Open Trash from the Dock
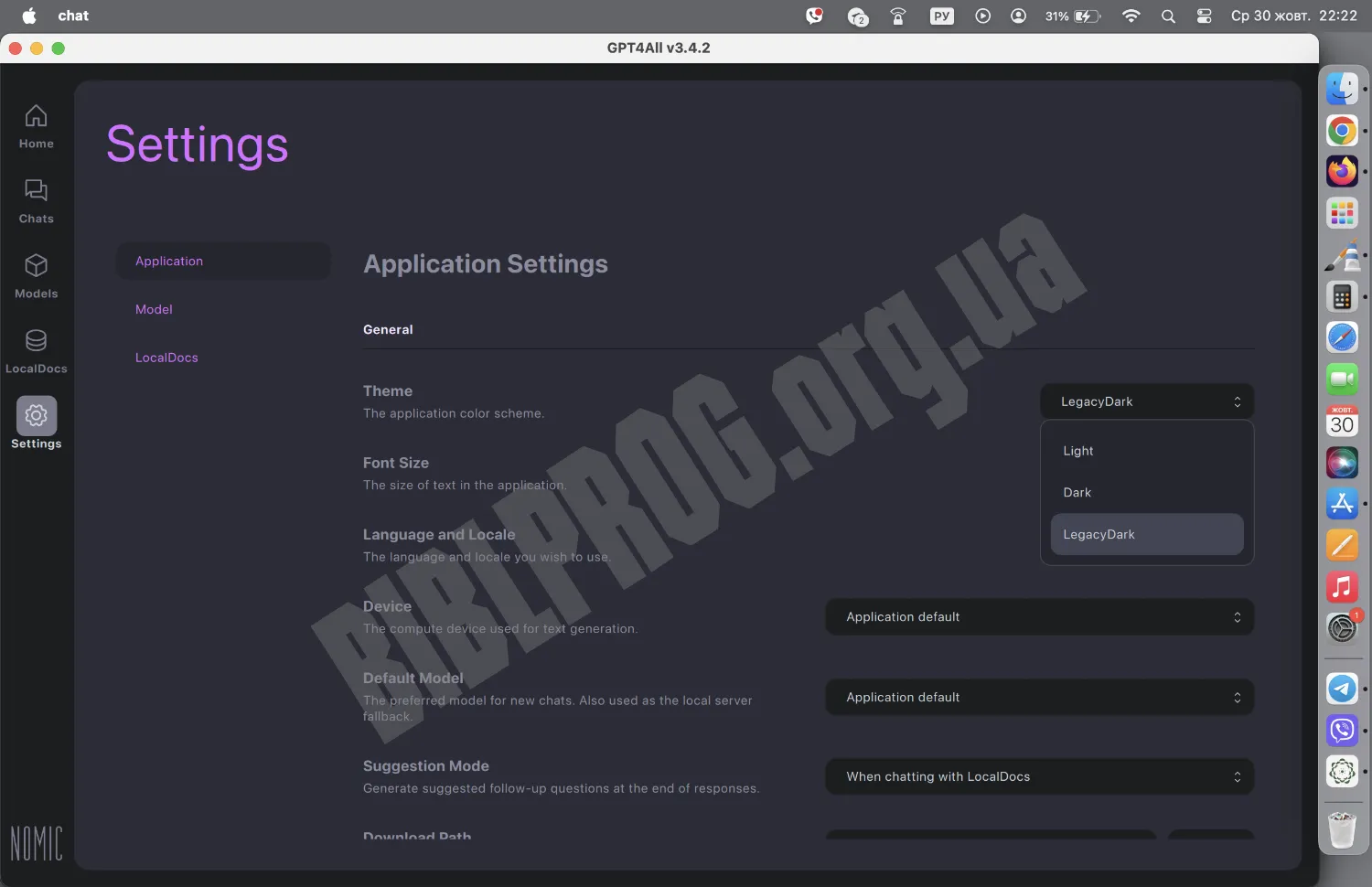Viewport: 1372px width, 887px height. click(x=1342, y=829)
